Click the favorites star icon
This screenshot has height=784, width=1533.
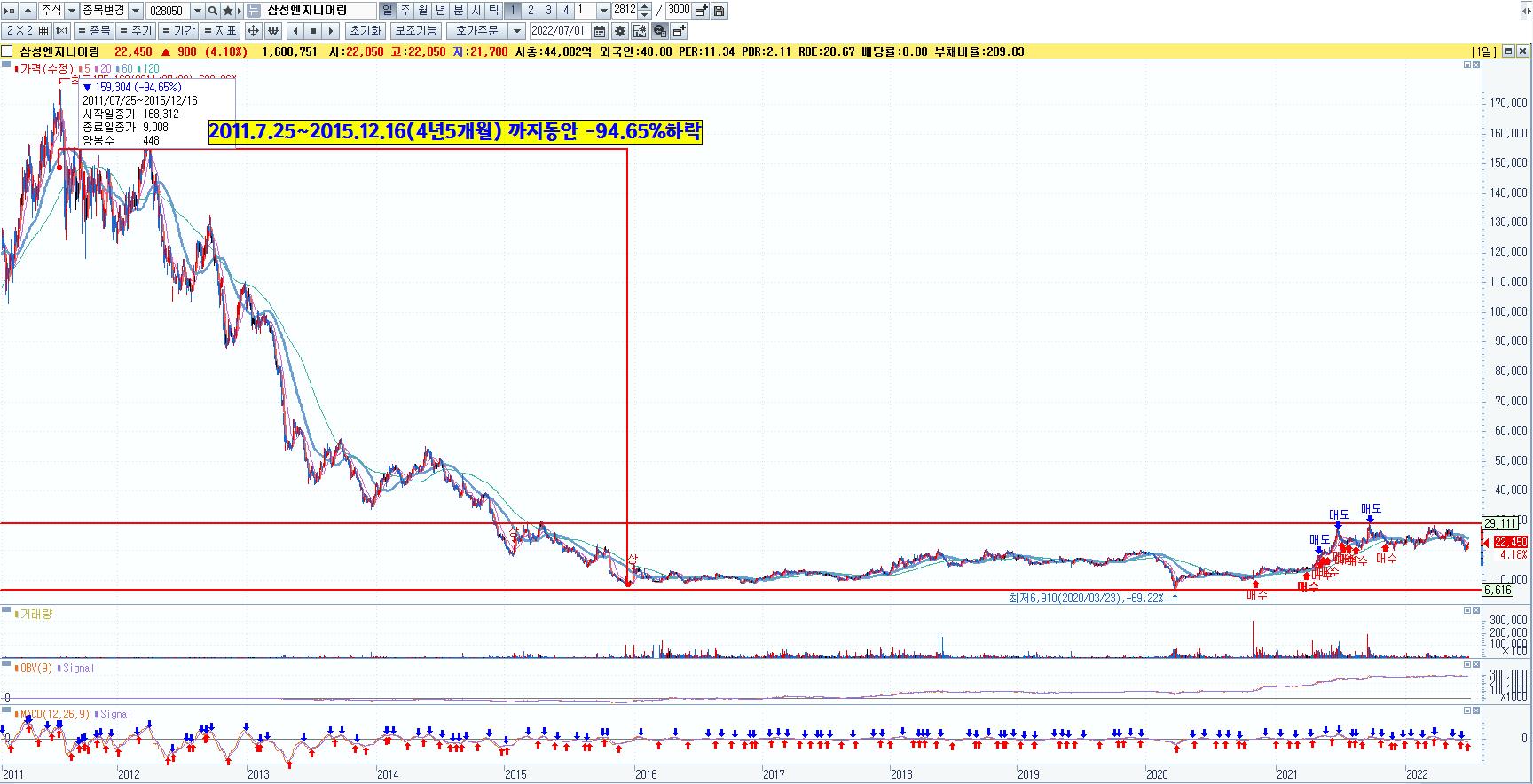(x=228, y=11)
